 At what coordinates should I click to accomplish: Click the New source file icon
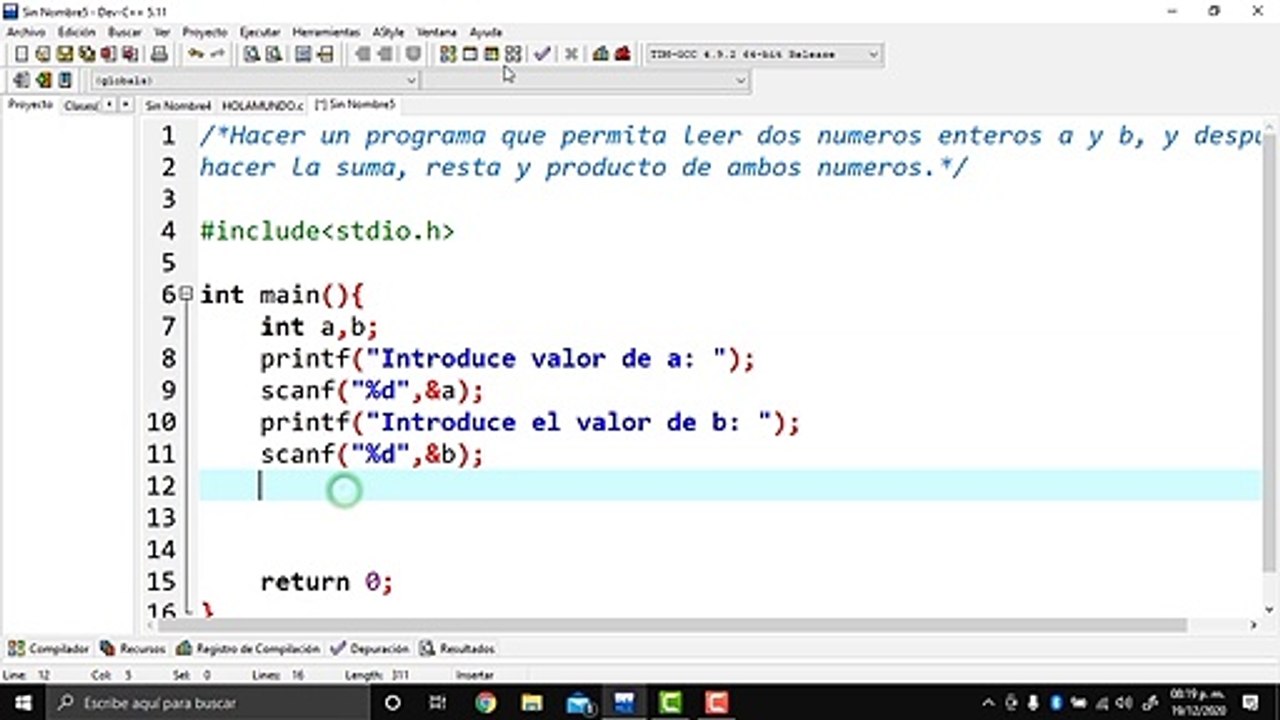pyautogui.click(x=21, y=54)
